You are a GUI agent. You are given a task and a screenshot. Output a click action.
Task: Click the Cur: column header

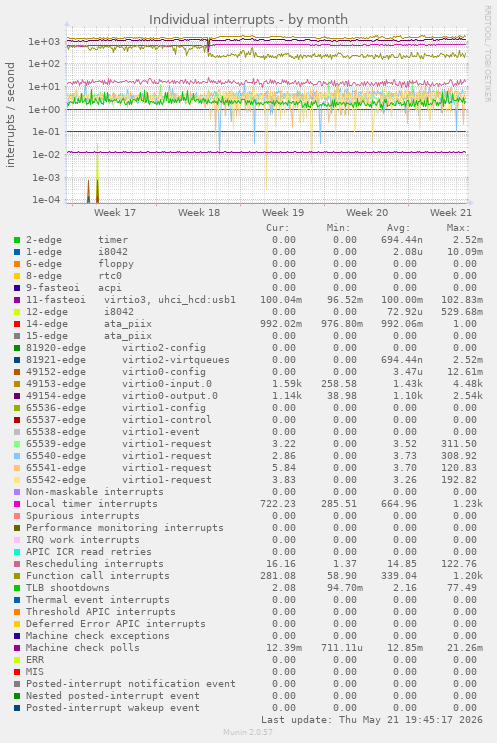tap(278, 228)
